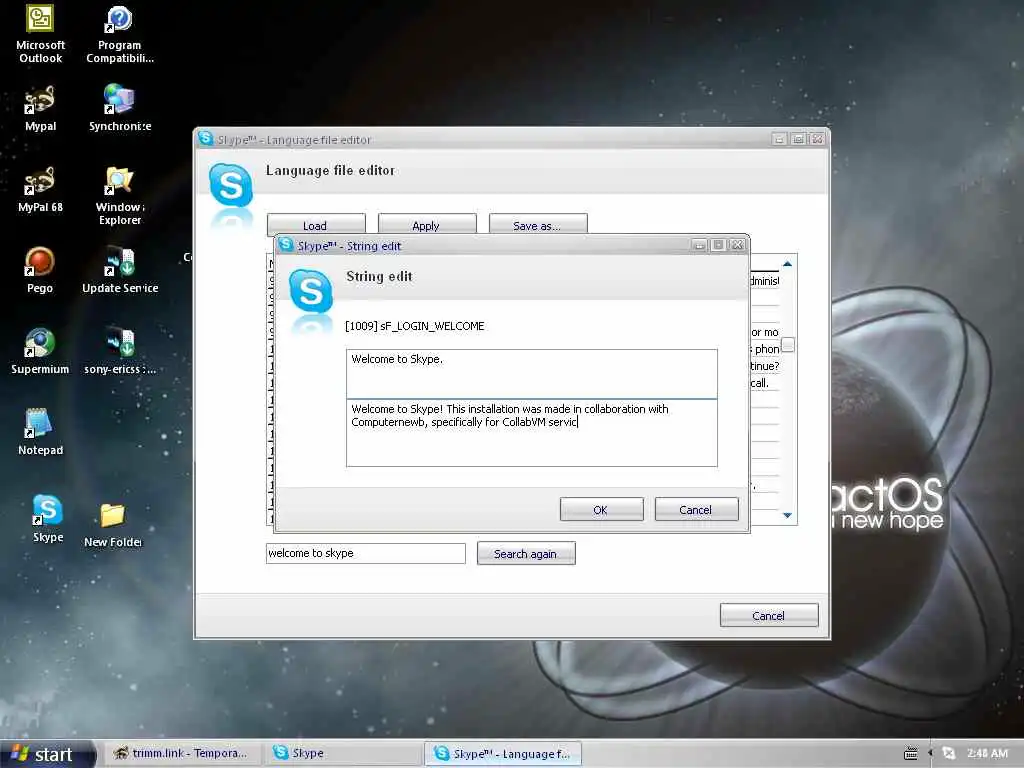Click the scroll down arrow in string list
This screenshot has width=1024, height=768.
[x=788, y=515]
